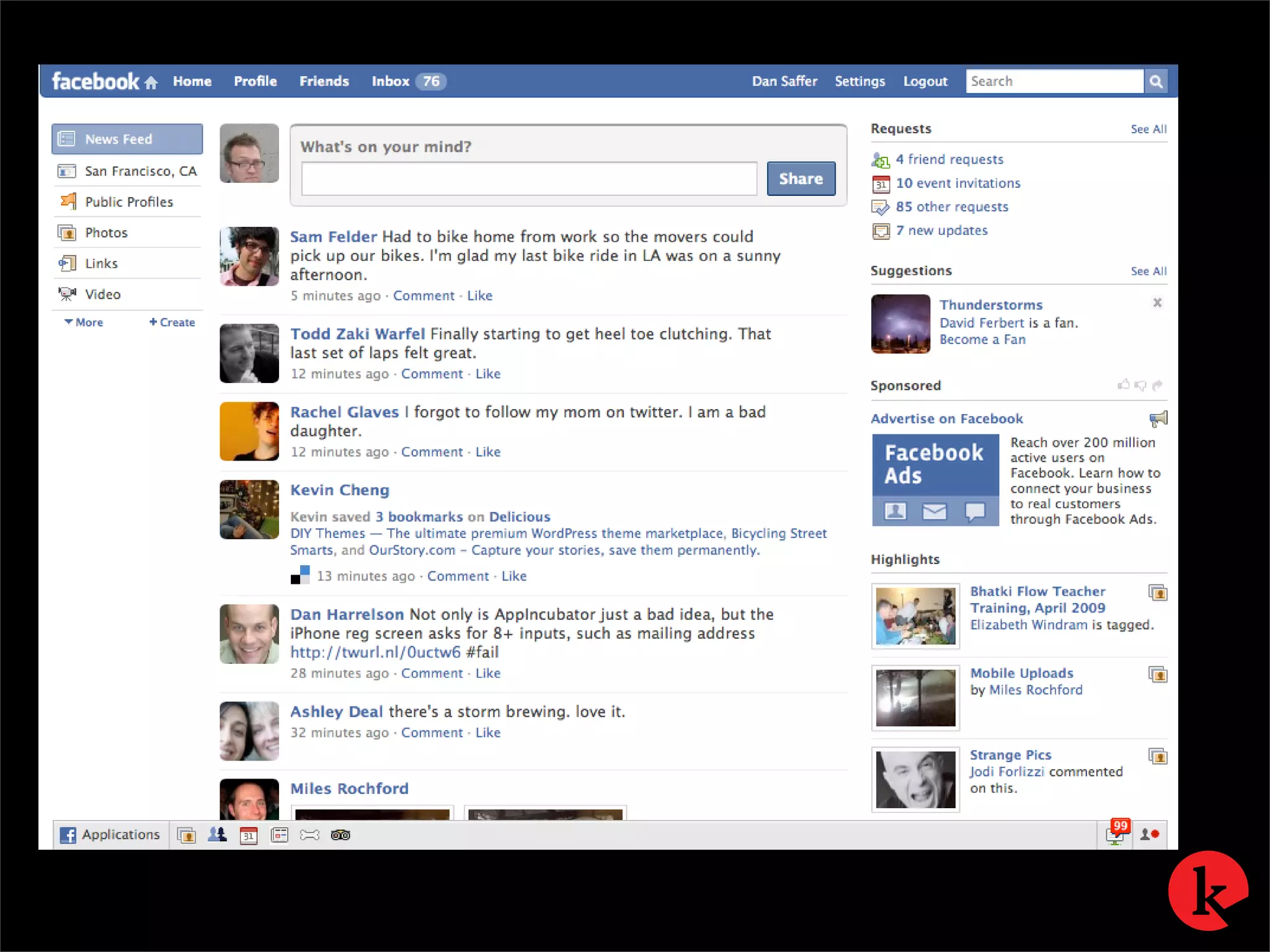The width and height of the screenshot is (1270, 952).
Task: Click the Share button
Action: (x=801, y=178)
